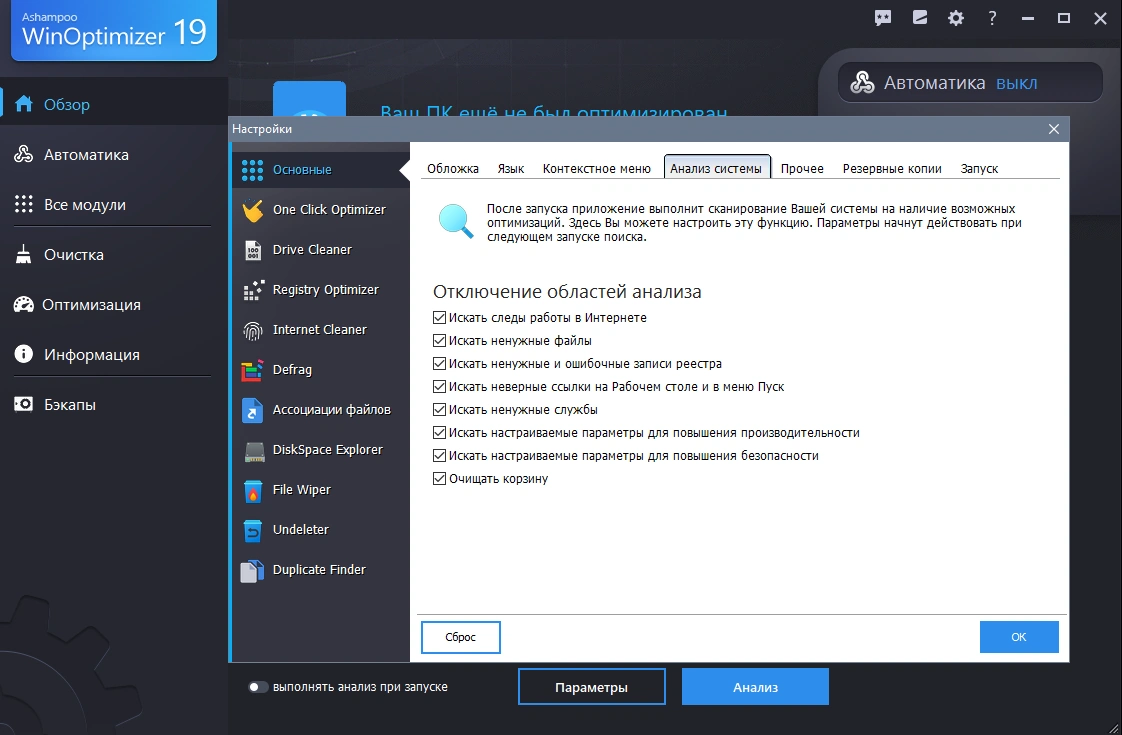Click the window resize grip corner
The height and width of the screenshot is (735, 1122).
pyautogui.click(x=1113, y=727)
